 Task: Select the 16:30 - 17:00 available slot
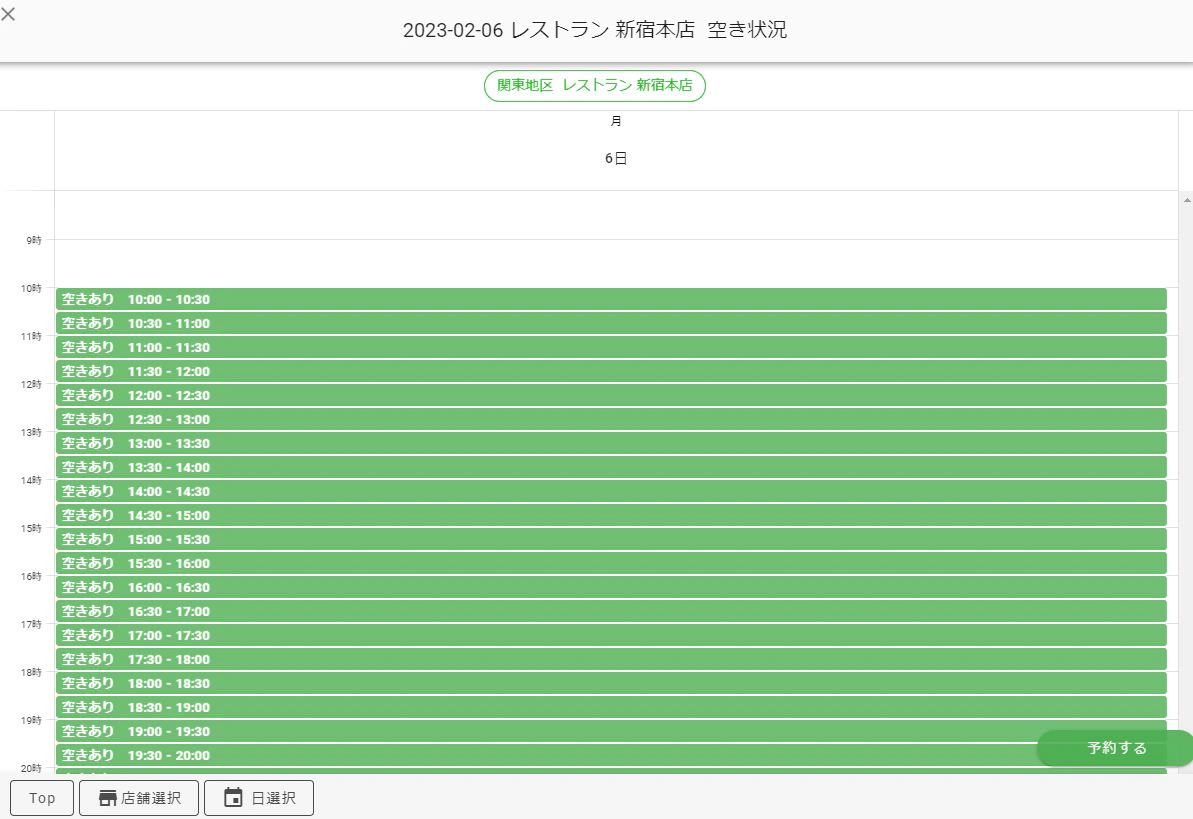(x=611, y=611)
